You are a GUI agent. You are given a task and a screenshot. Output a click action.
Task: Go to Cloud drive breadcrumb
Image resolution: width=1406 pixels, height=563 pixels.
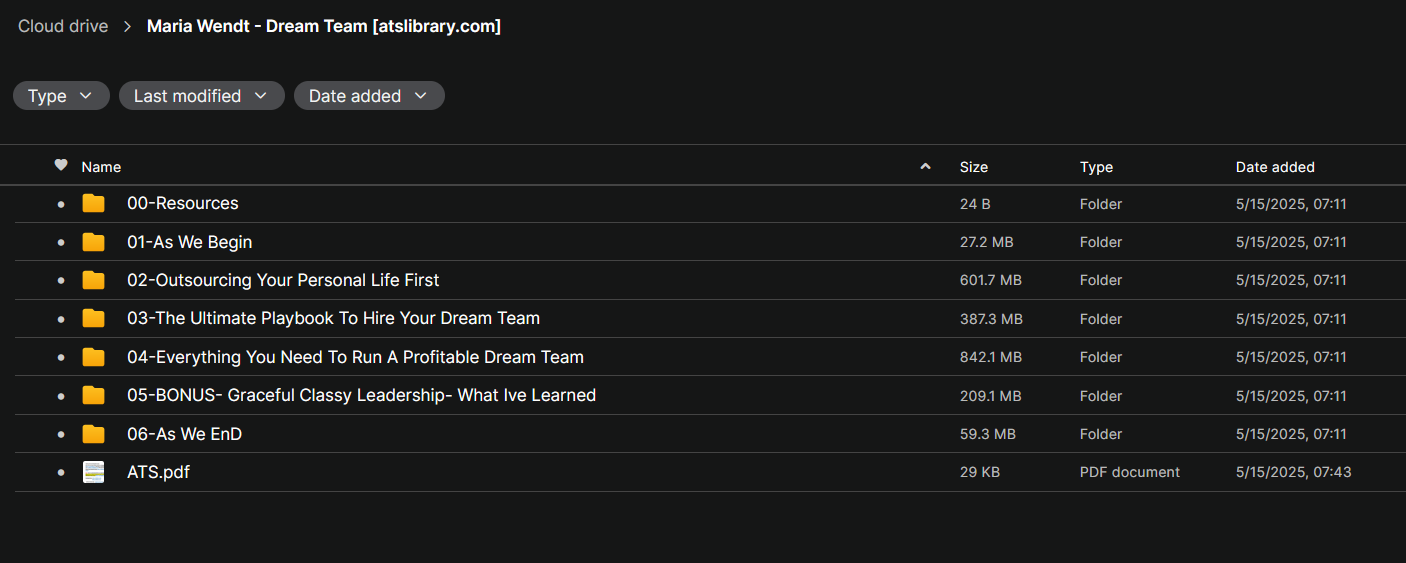click(x=63, y=27)
